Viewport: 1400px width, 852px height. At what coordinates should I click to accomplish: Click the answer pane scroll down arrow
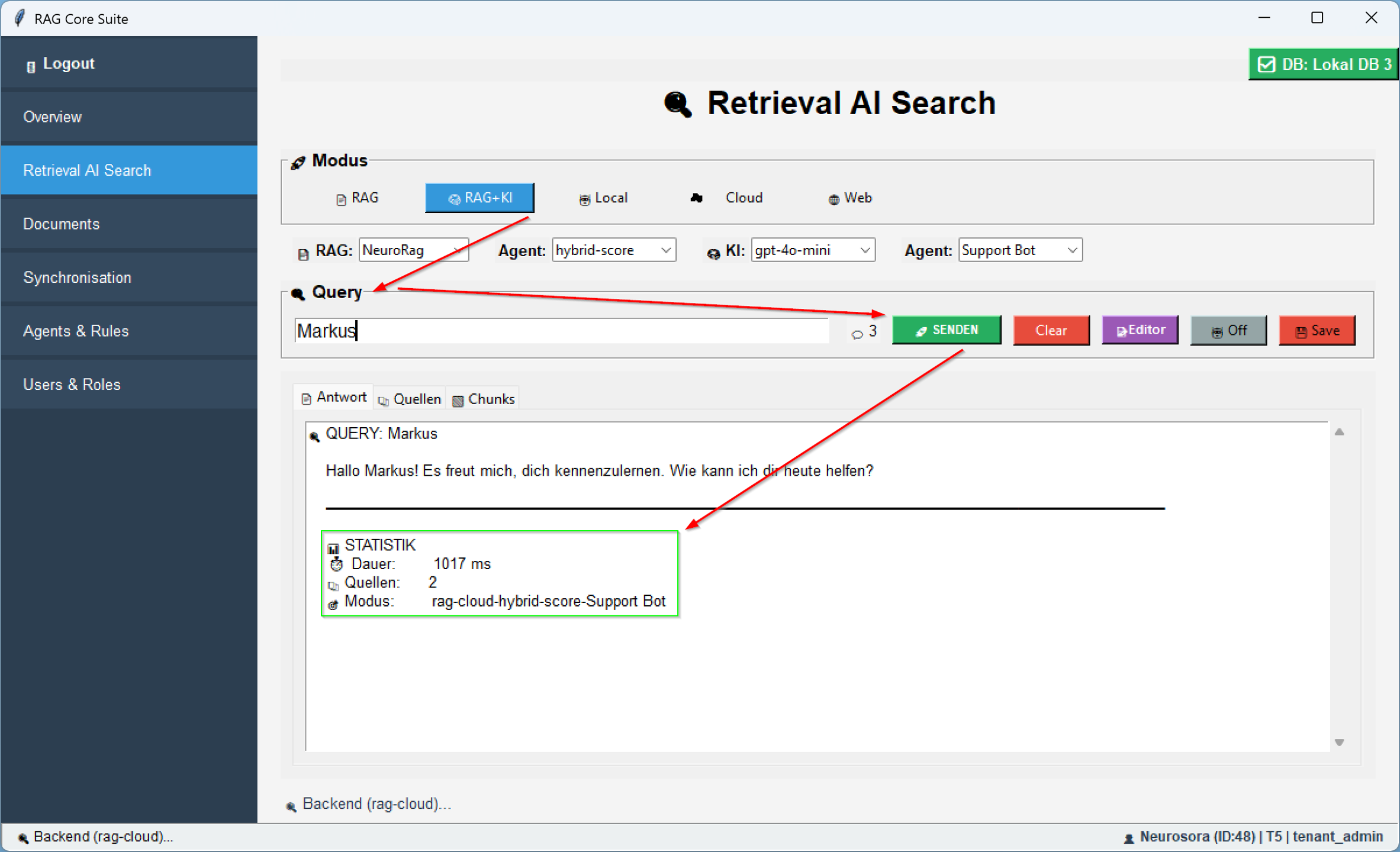click(x=1340, y=743)
